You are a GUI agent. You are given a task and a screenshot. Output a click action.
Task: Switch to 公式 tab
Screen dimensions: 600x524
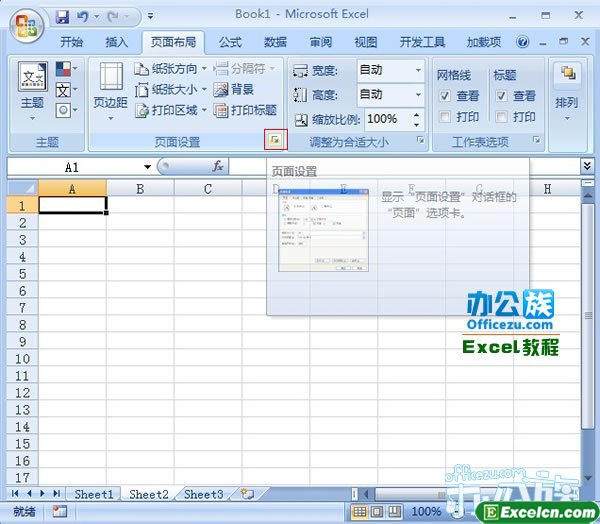point(230,42)
